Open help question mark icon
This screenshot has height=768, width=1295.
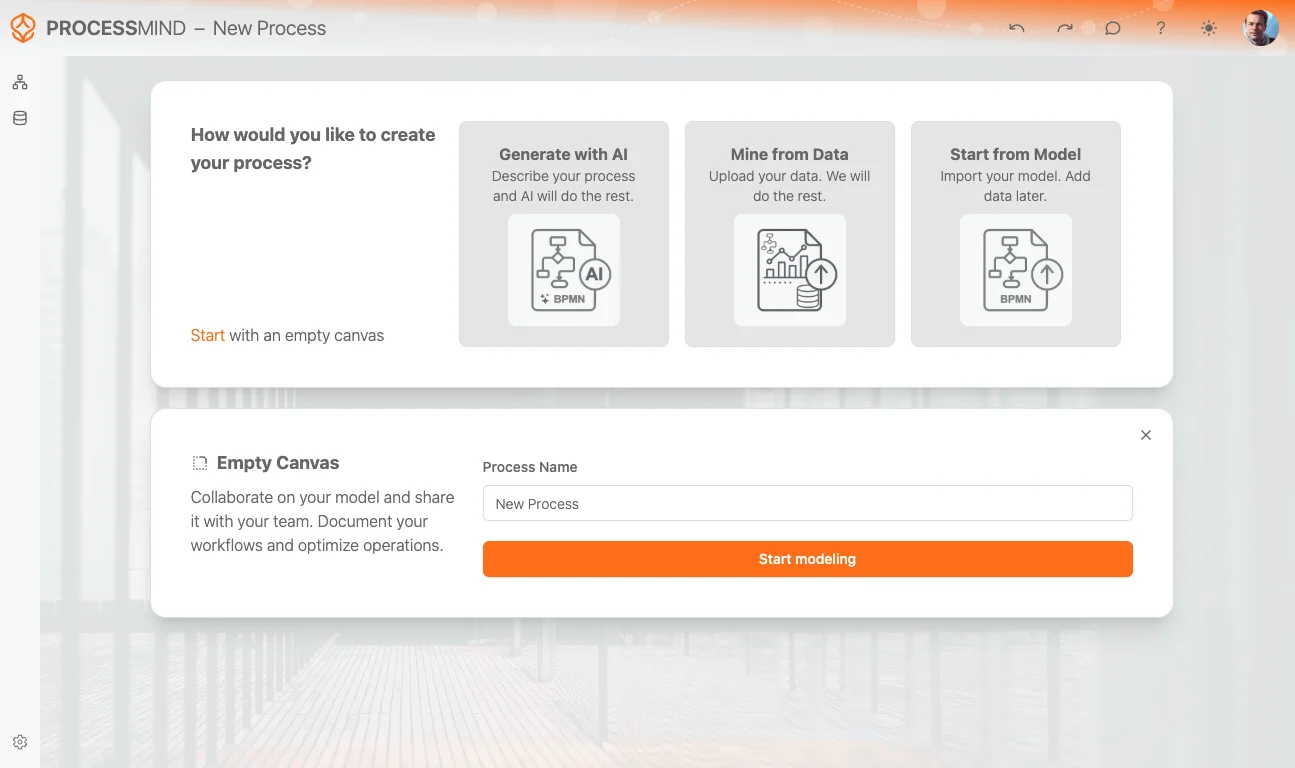[1161, 28]
